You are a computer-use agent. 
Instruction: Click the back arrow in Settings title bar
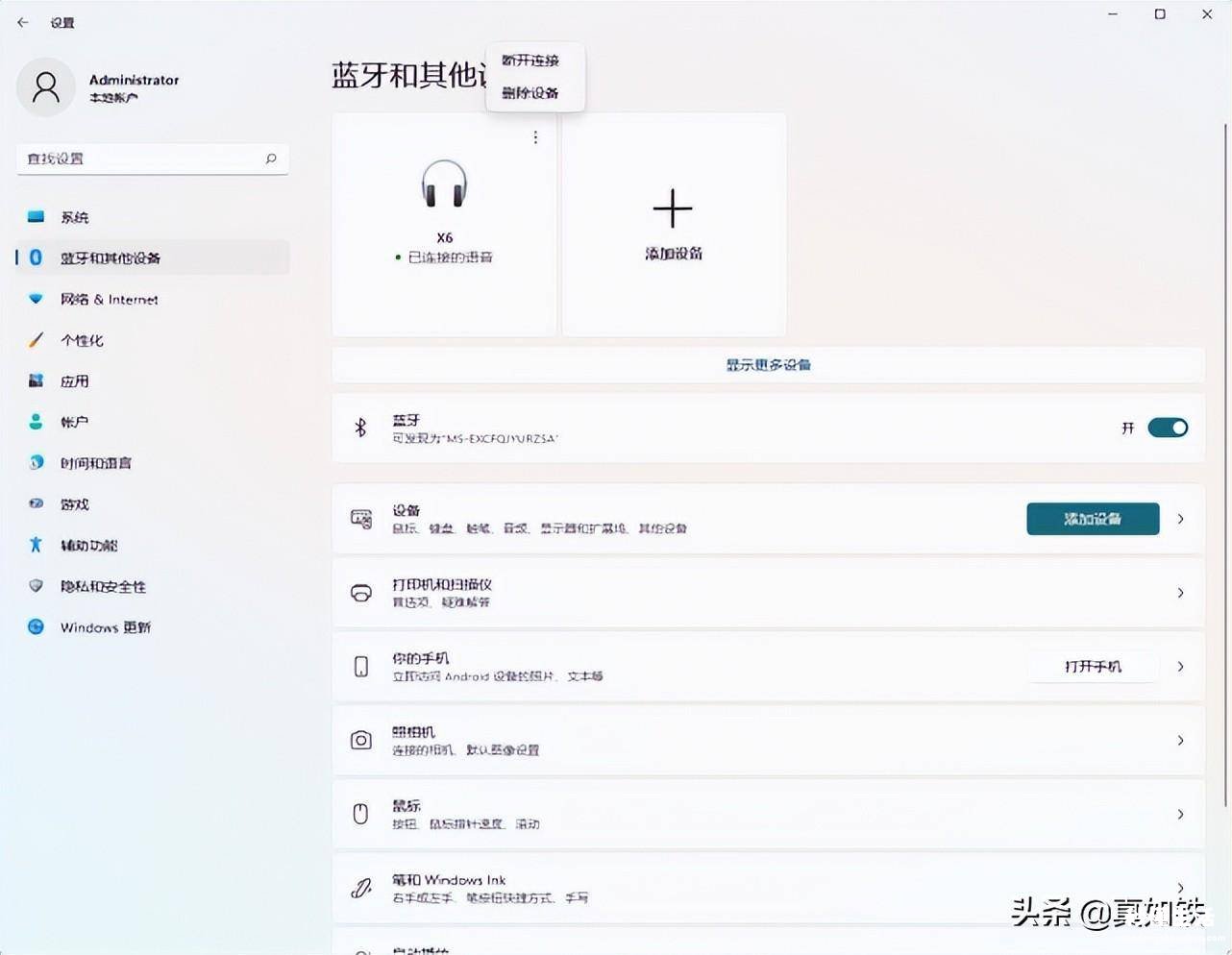[x=23, y=22]
